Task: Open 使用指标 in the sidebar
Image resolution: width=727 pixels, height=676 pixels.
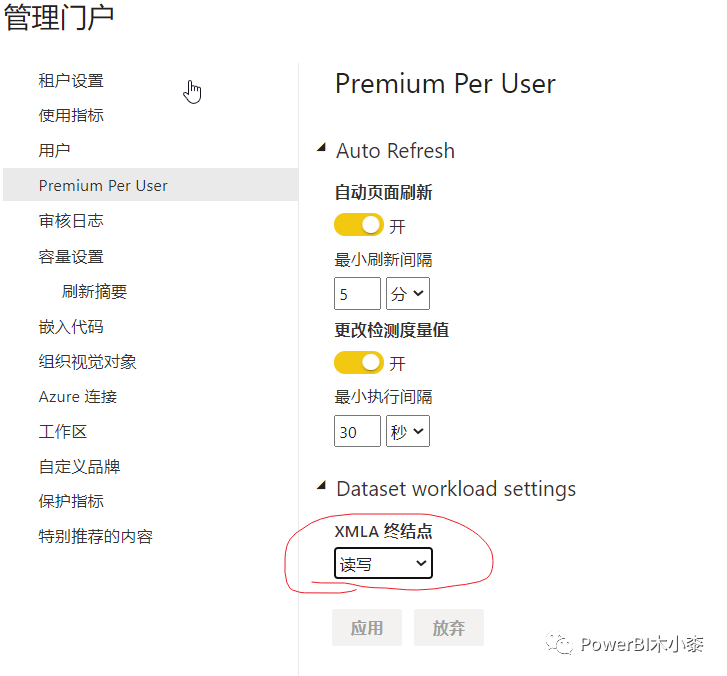Action: pyautogui.click(x=71, y=115)
